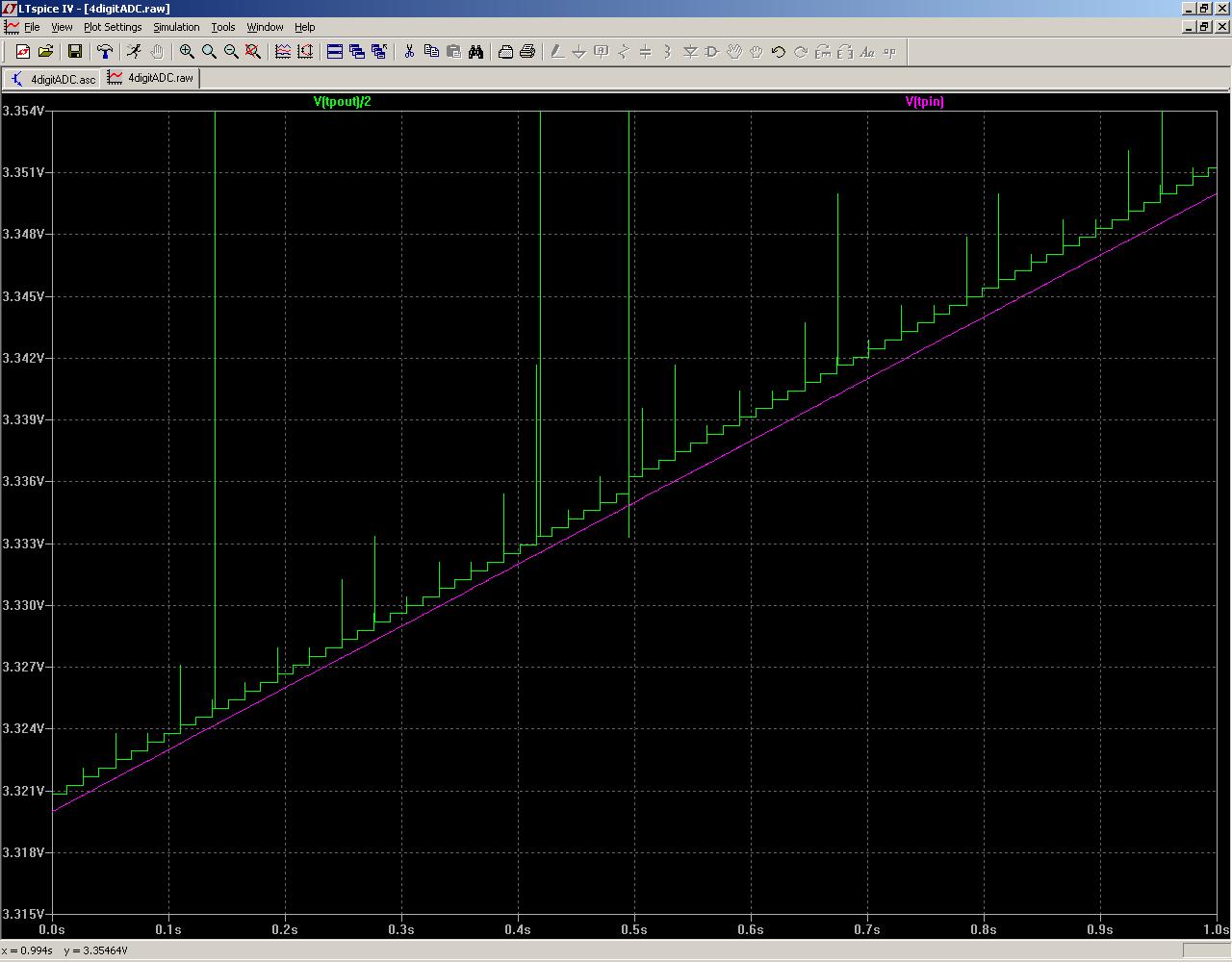
Task: Print the waveform plot
Action: 527,52
